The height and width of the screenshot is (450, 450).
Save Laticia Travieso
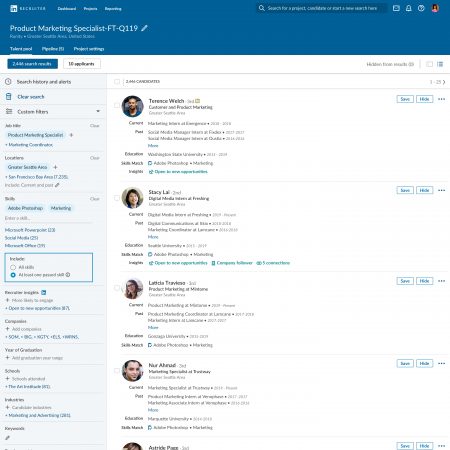(405, 281)
